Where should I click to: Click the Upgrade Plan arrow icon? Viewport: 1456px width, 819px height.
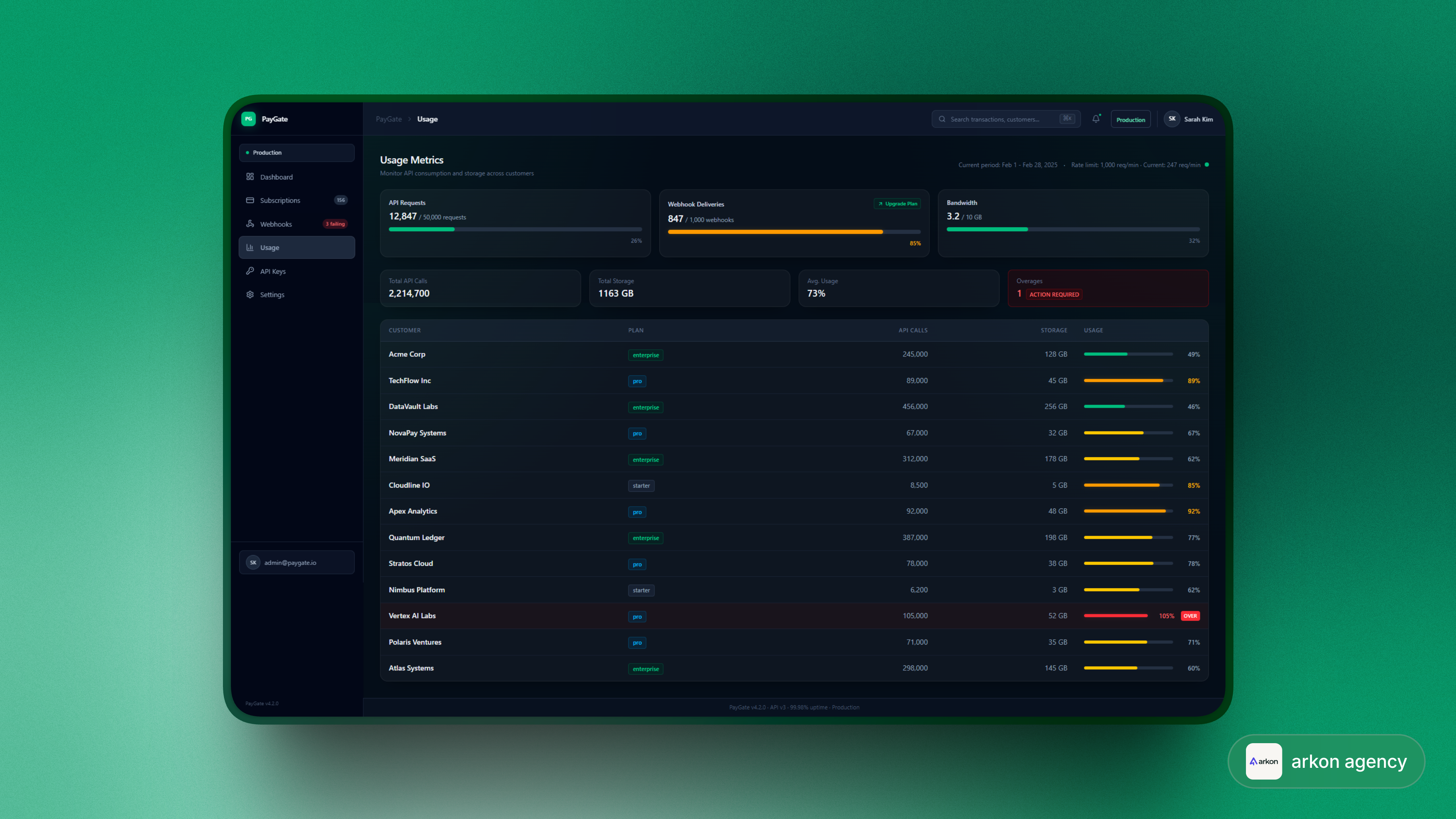880,204
